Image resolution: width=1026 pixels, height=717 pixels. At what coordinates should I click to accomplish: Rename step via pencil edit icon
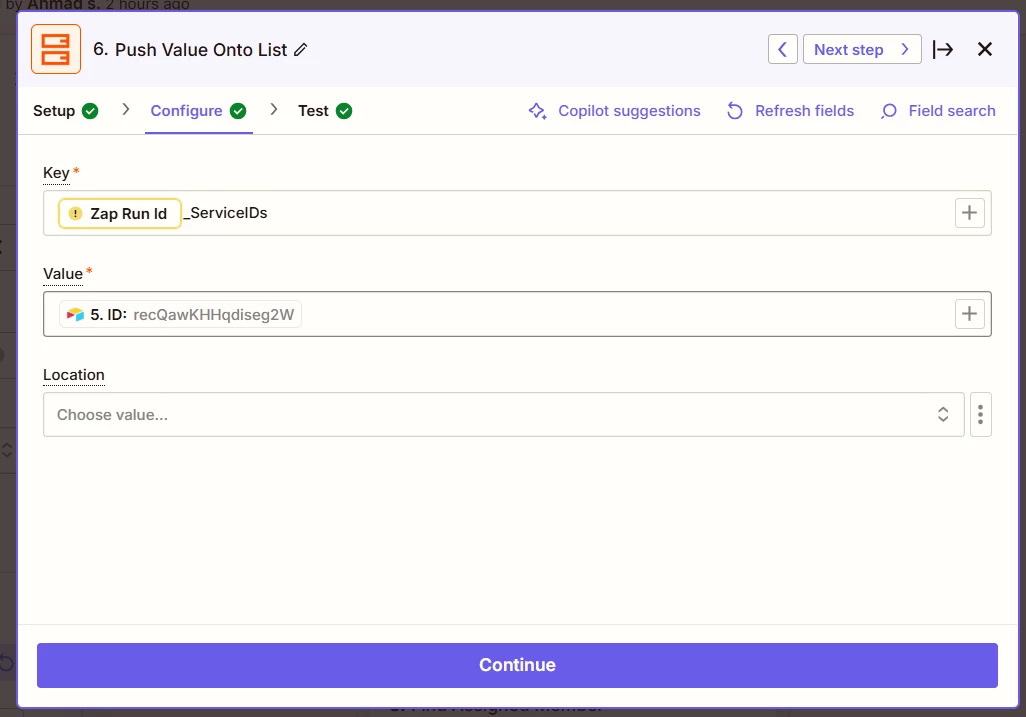point(300,50)
